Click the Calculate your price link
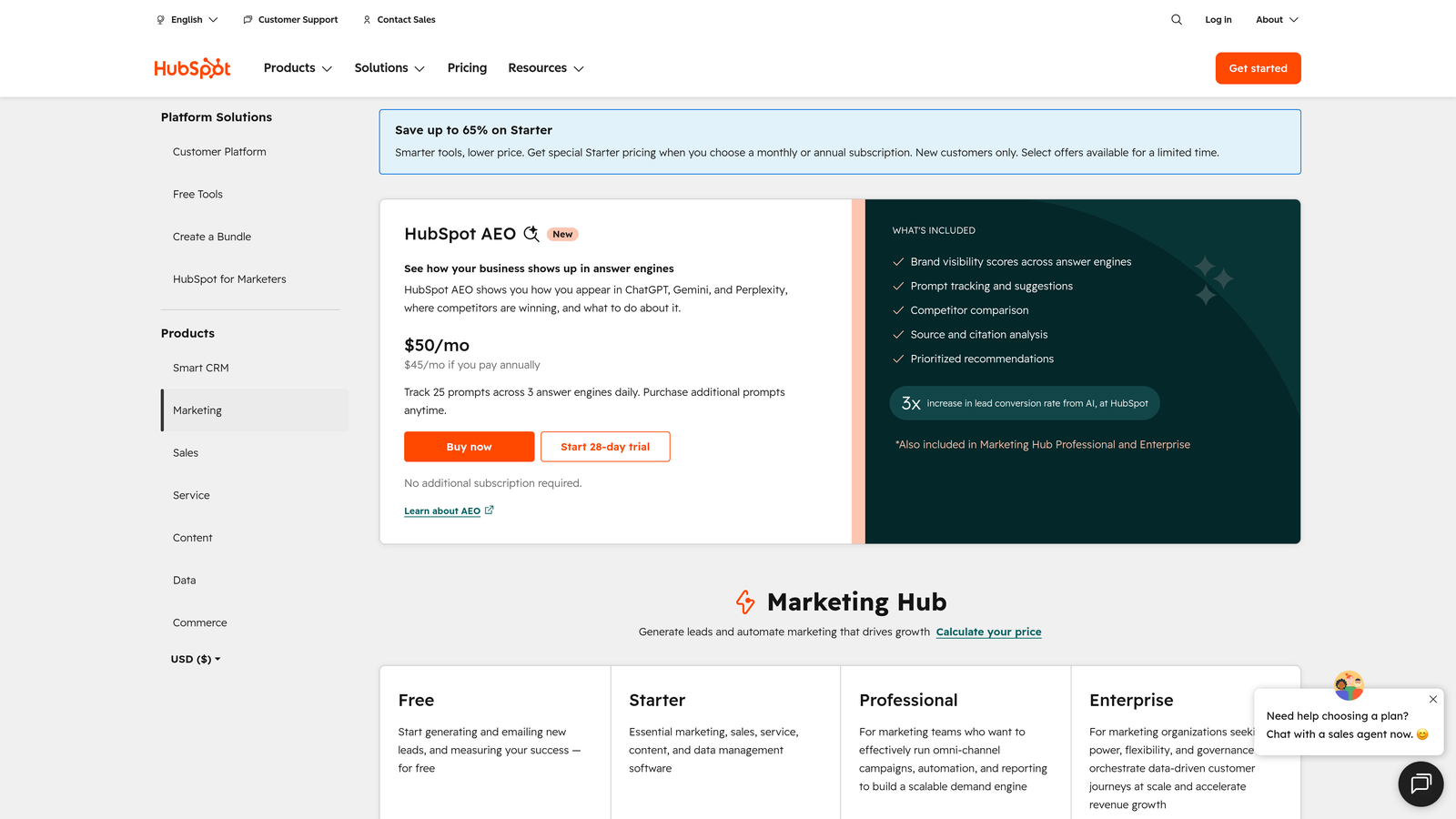Viewport: 1456px width, 819px height. 988,632
